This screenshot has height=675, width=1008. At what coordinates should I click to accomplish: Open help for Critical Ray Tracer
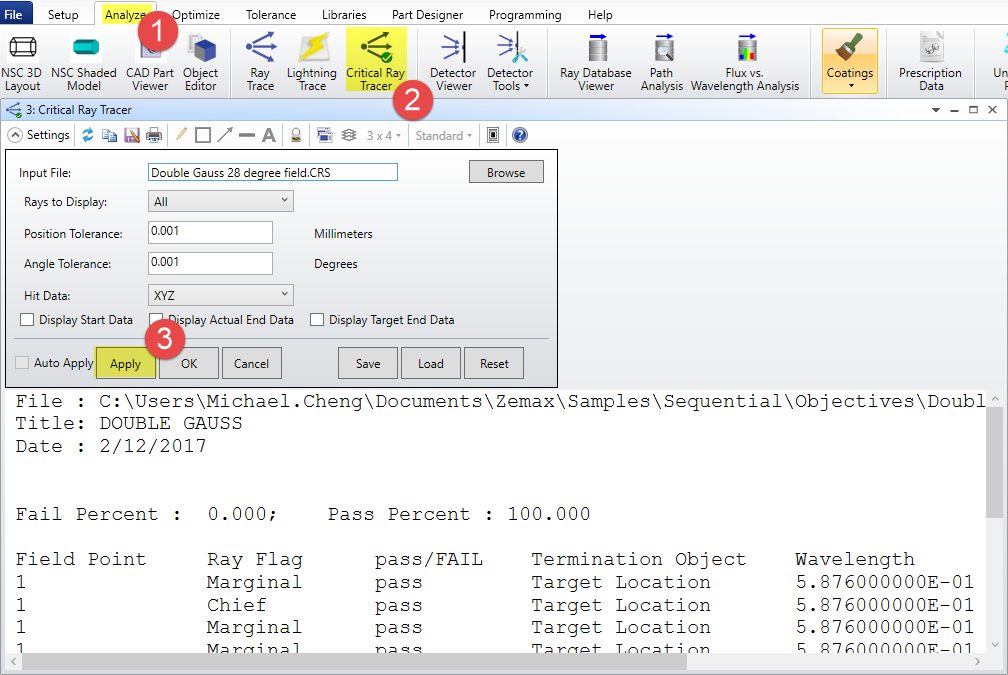click(x=520, y=135)
